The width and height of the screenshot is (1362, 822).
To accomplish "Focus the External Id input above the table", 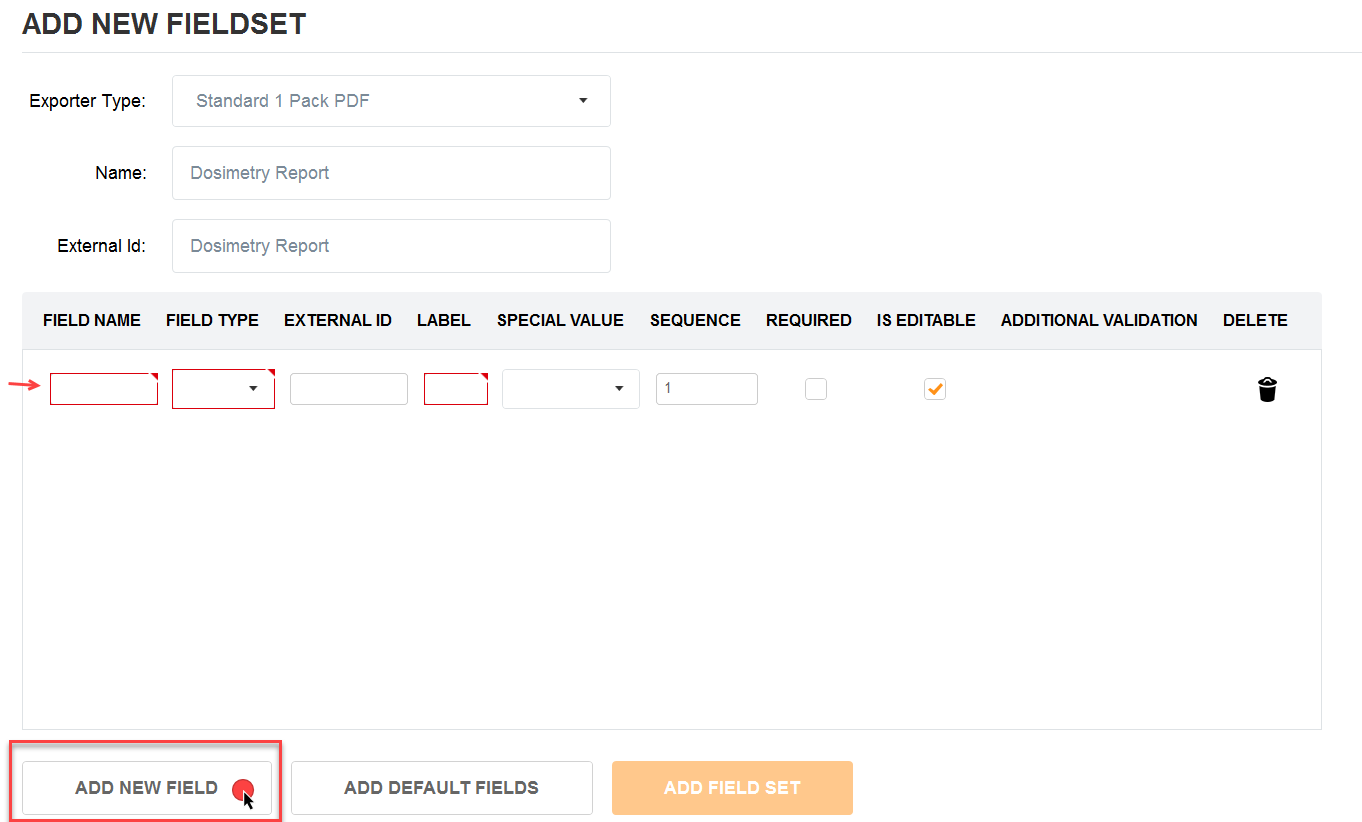I will coord(391,246).
